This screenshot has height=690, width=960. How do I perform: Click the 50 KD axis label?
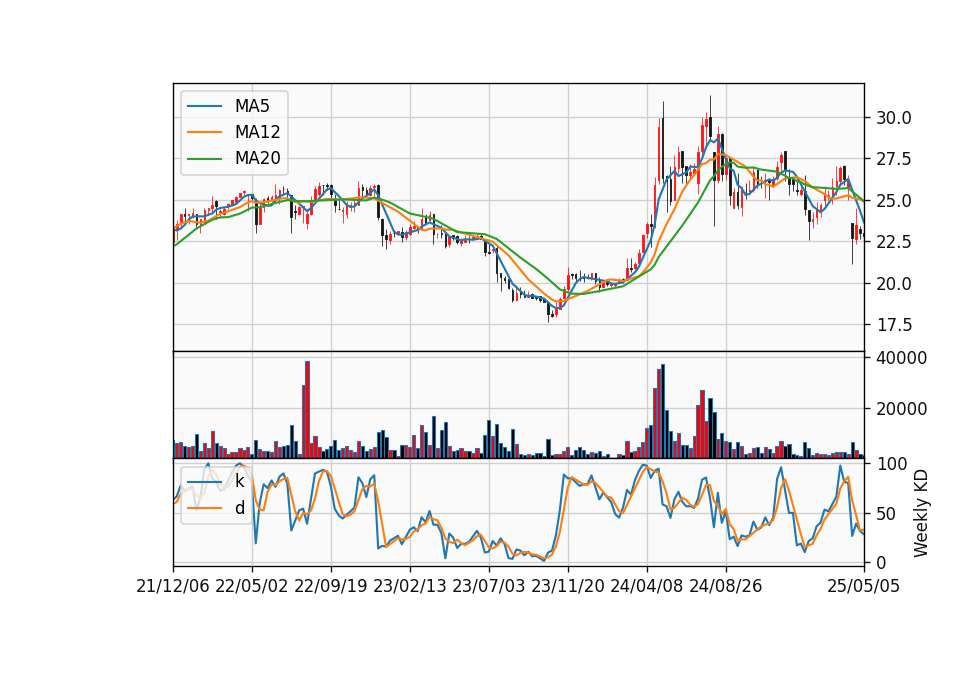pyautogui.click(x=887, y=514)
